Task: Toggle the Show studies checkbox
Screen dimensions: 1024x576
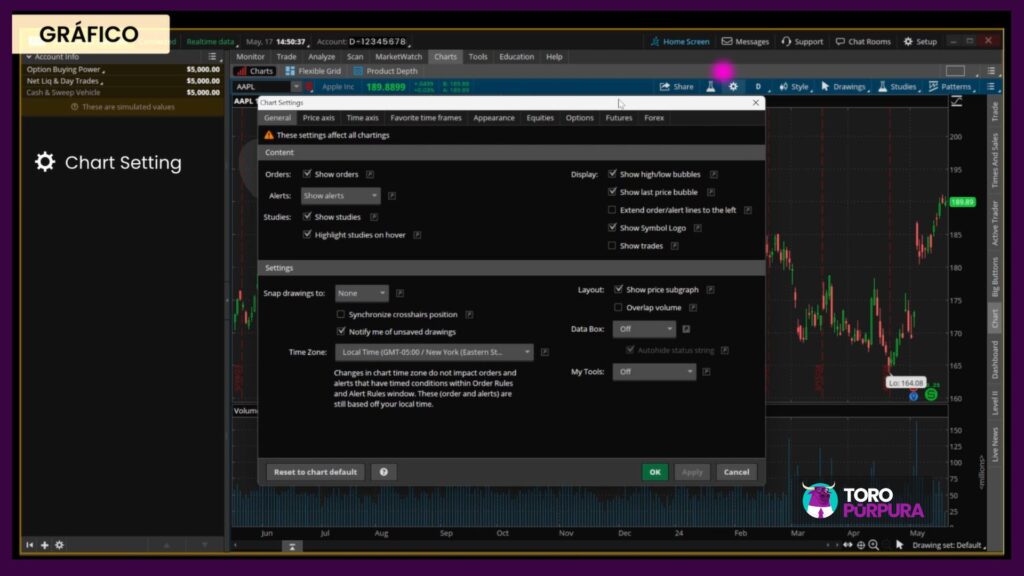Action: coord(307,216)
